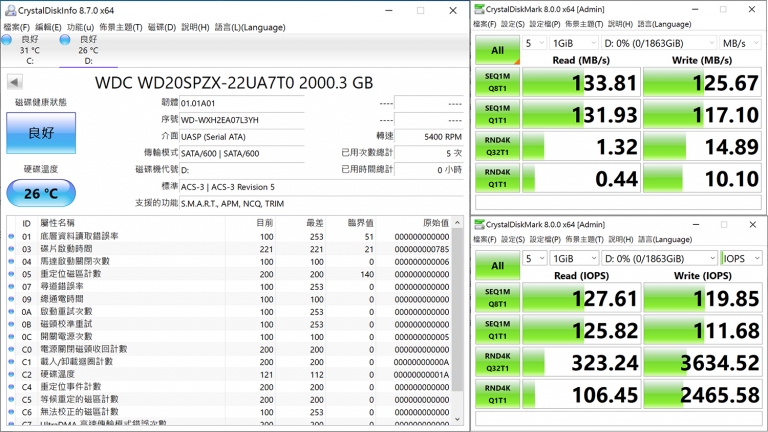
Task: Click the SMART table scroll down arrow
Action: [x=457, y=419]
